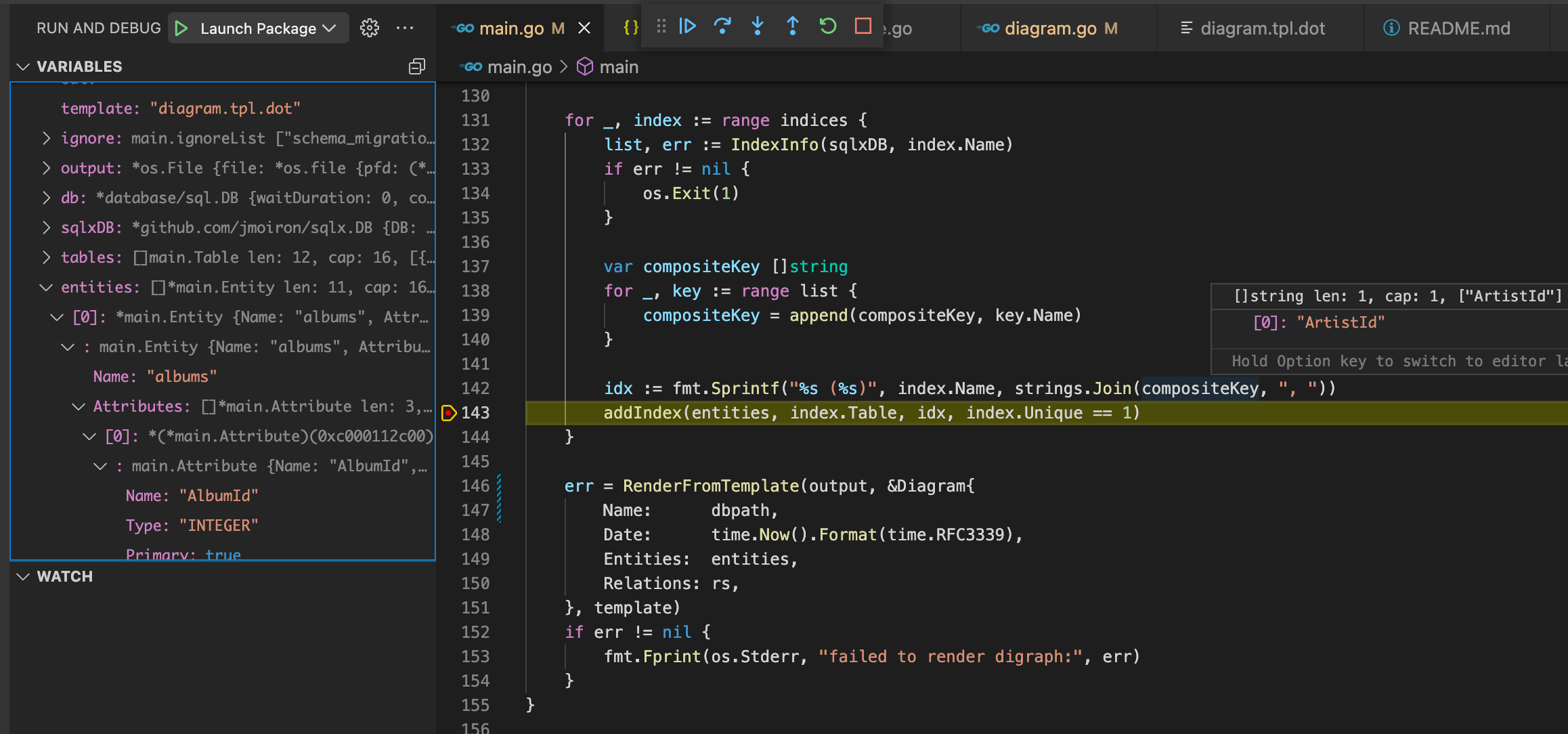This screenshot has height=734, width=1568.
Task: Expand the tables variable
Action: (46, 257)
